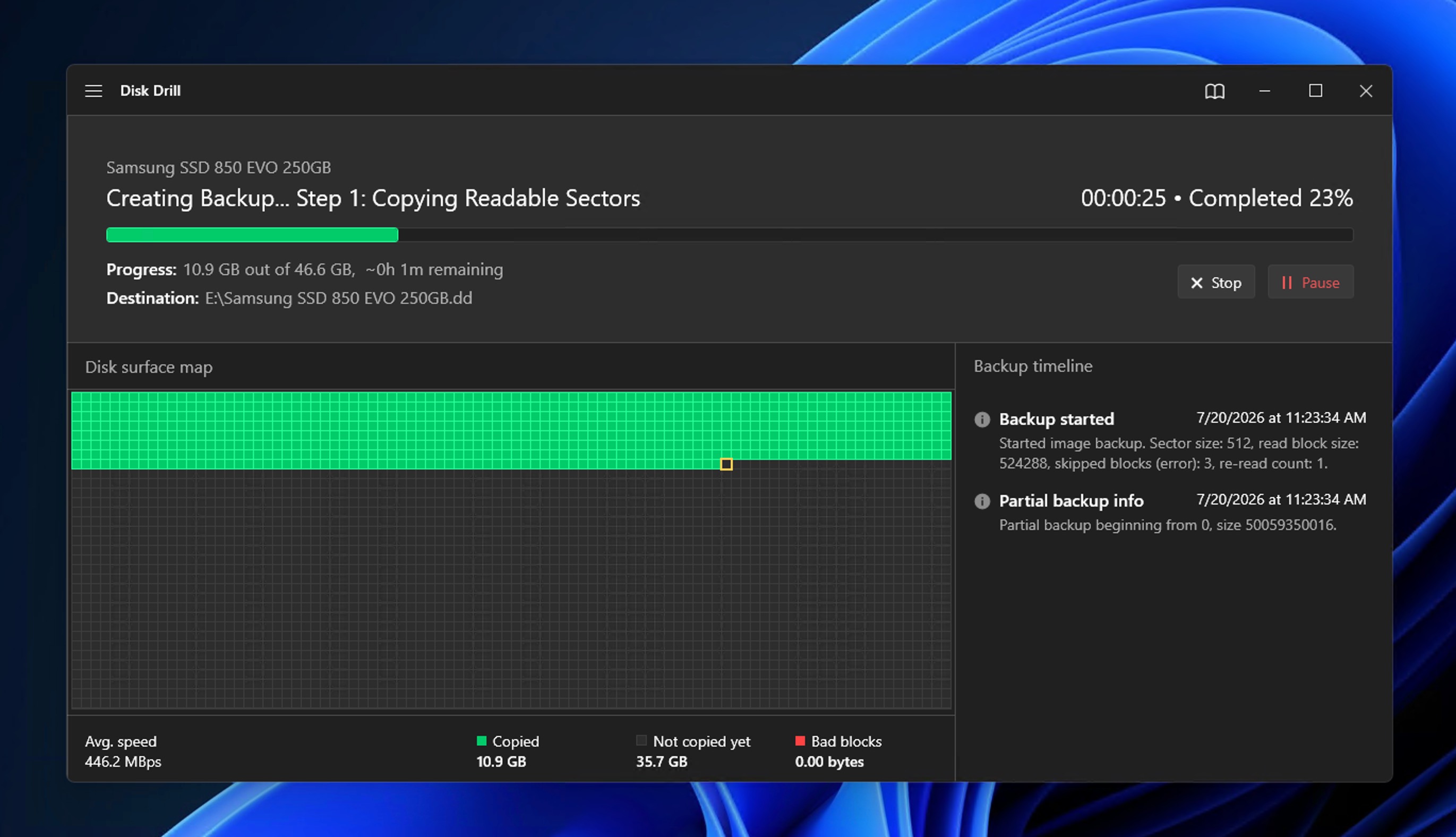Viewport: 1456px width, 837px height.
Task: Minimize the Disk Drill window
Action: click(1264, 91)
